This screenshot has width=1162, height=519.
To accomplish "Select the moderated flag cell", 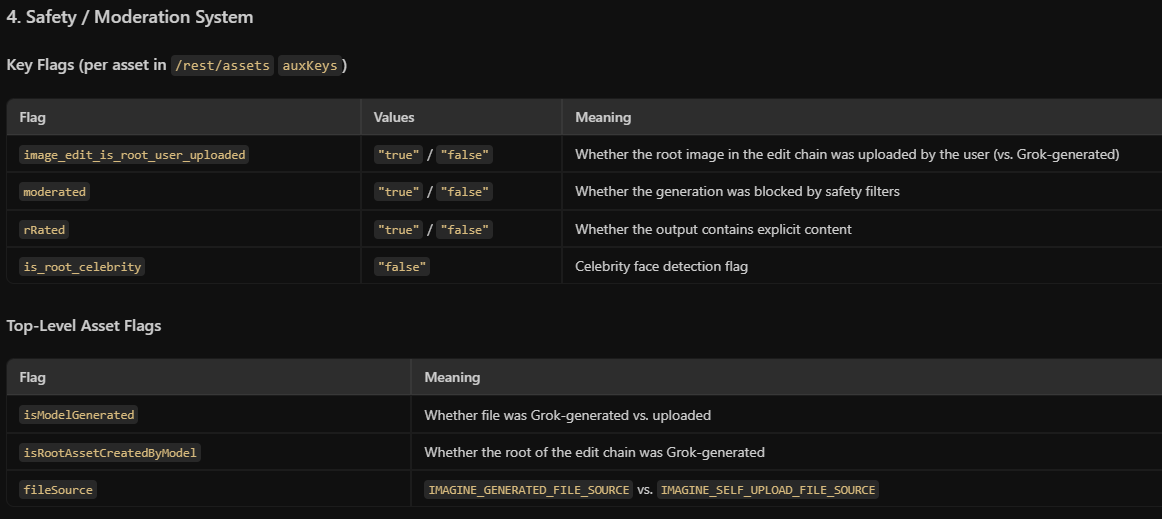I will 55,192.
